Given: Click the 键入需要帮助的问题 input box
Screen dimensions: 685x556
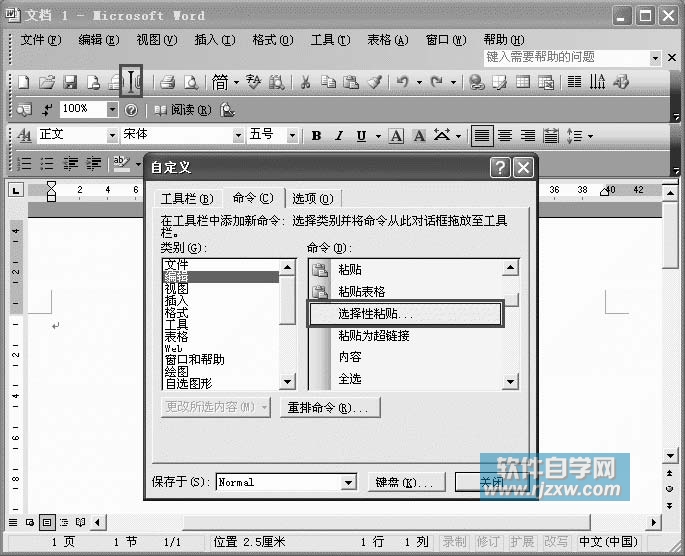Looking at the screenshot, I should point(567,58).
